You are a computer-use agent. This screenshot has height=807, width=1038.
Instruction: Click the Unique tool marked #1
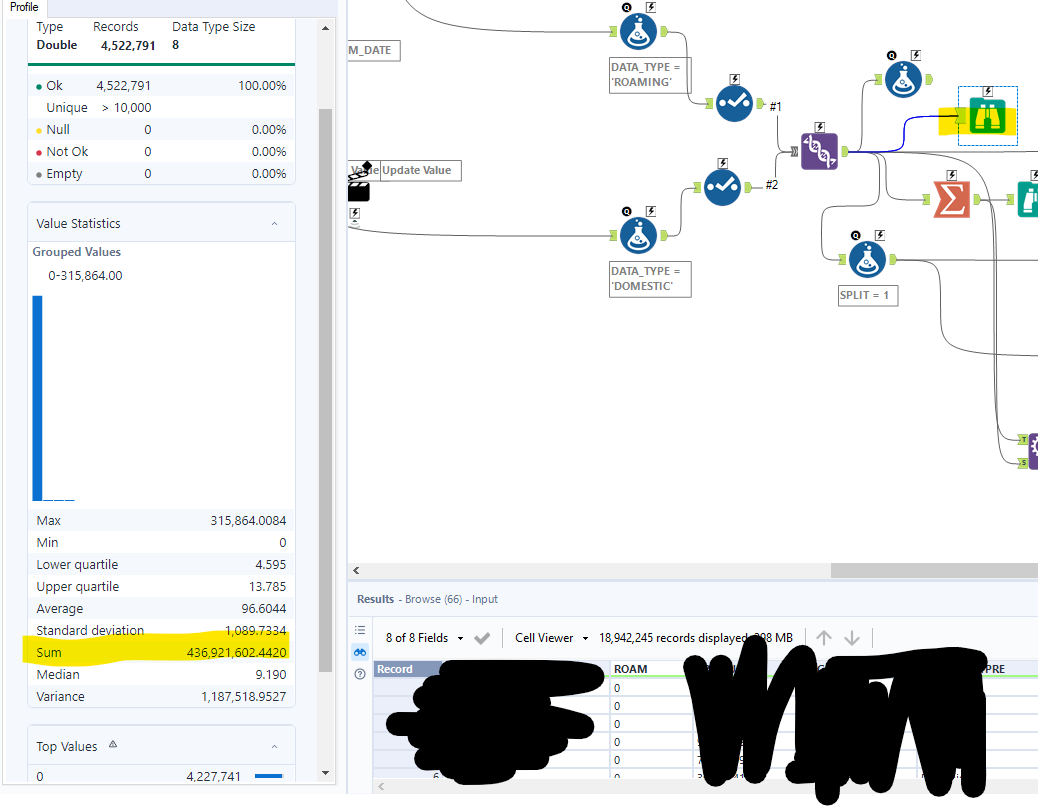tap(734, 103)
